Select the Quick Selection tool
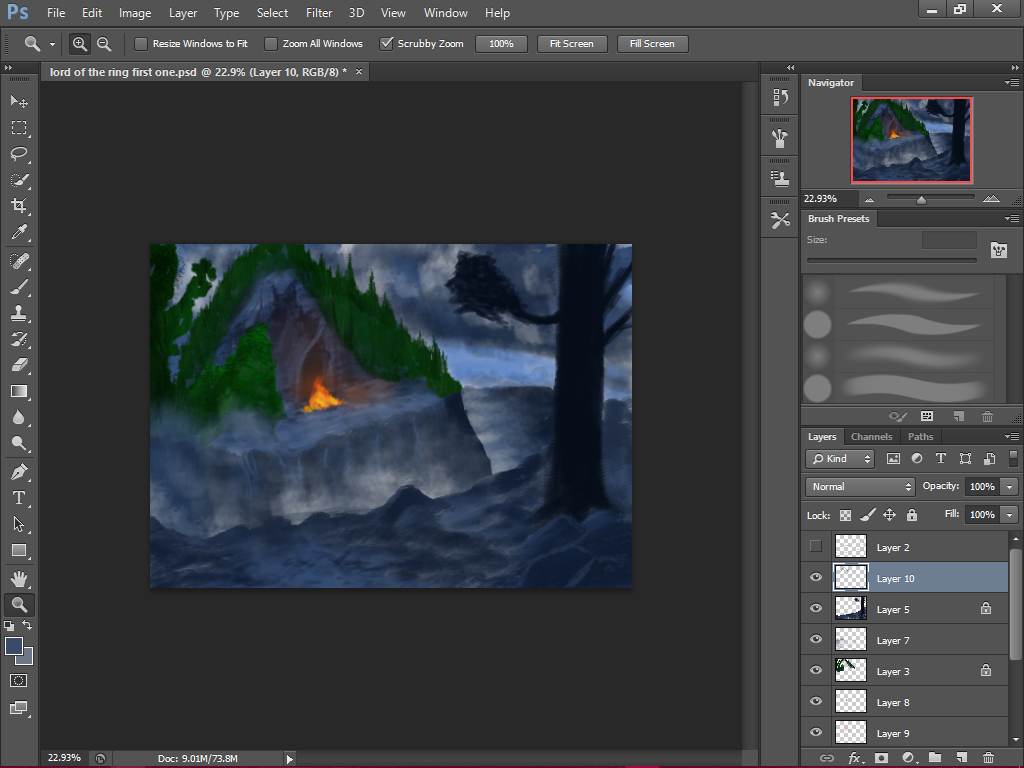 pos(19,180)
